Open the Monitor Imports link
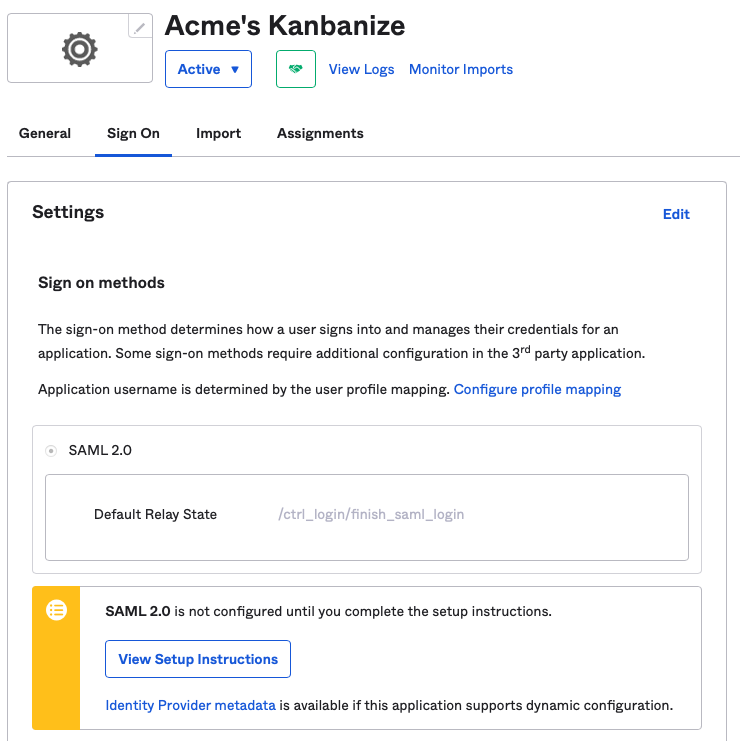 tap(461, 69)
